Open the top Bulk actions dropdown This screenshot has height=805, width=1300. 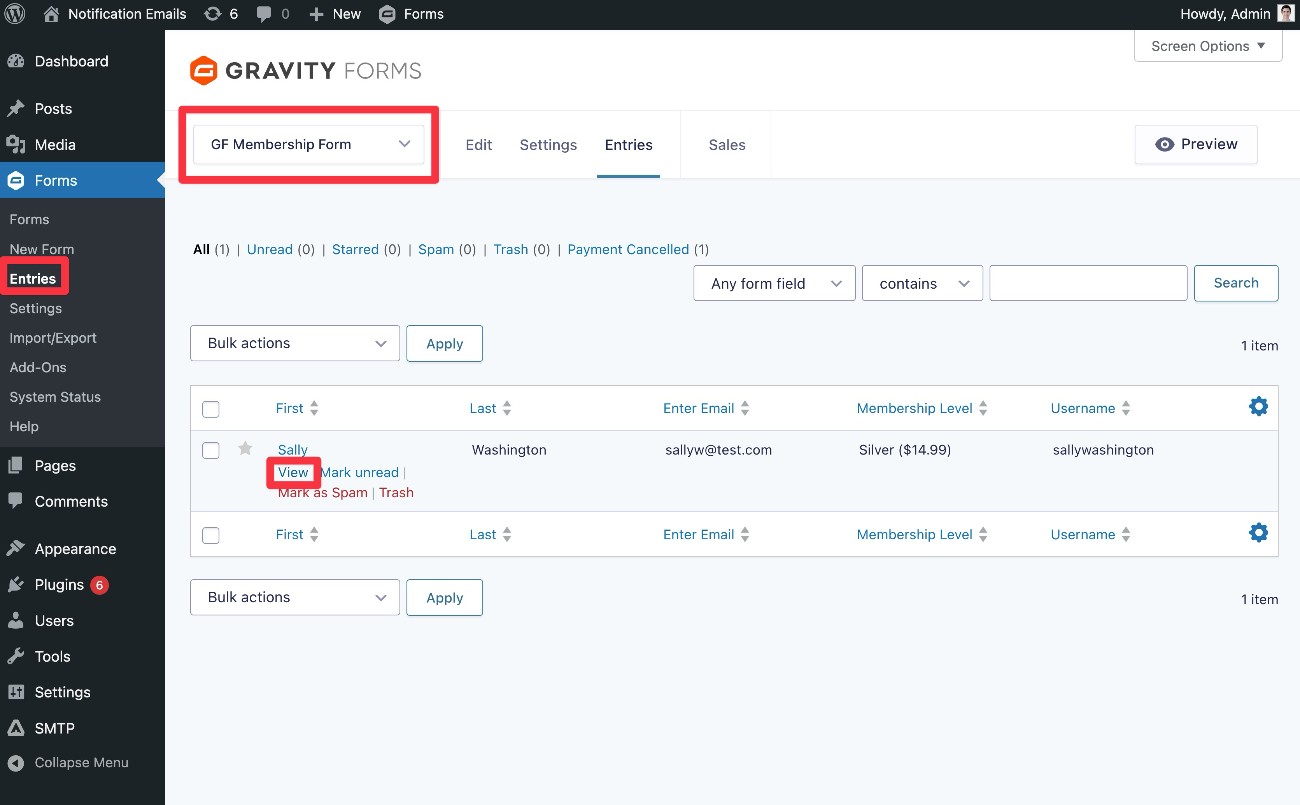pyautogui.click(x=295, y=343)
